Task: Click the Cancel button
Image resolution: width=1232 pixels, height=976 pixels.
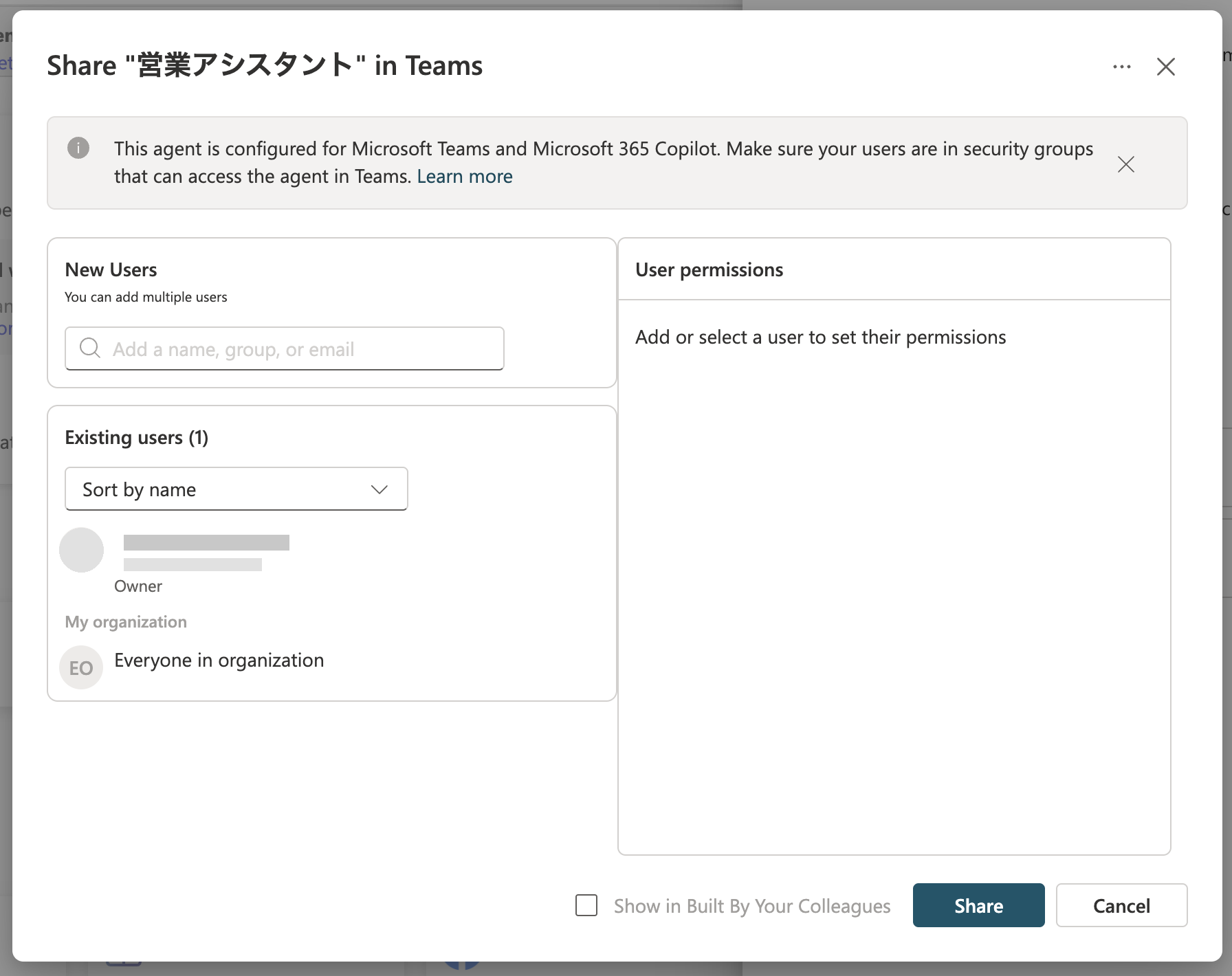Action: pos(1121,905)
